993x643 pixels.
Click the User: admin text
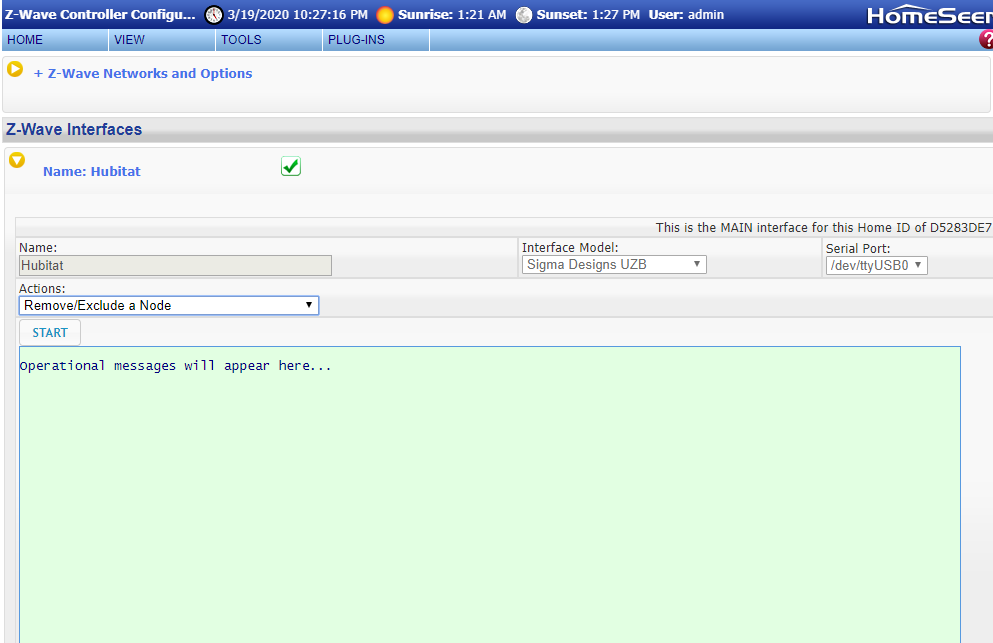pos(686,15)
